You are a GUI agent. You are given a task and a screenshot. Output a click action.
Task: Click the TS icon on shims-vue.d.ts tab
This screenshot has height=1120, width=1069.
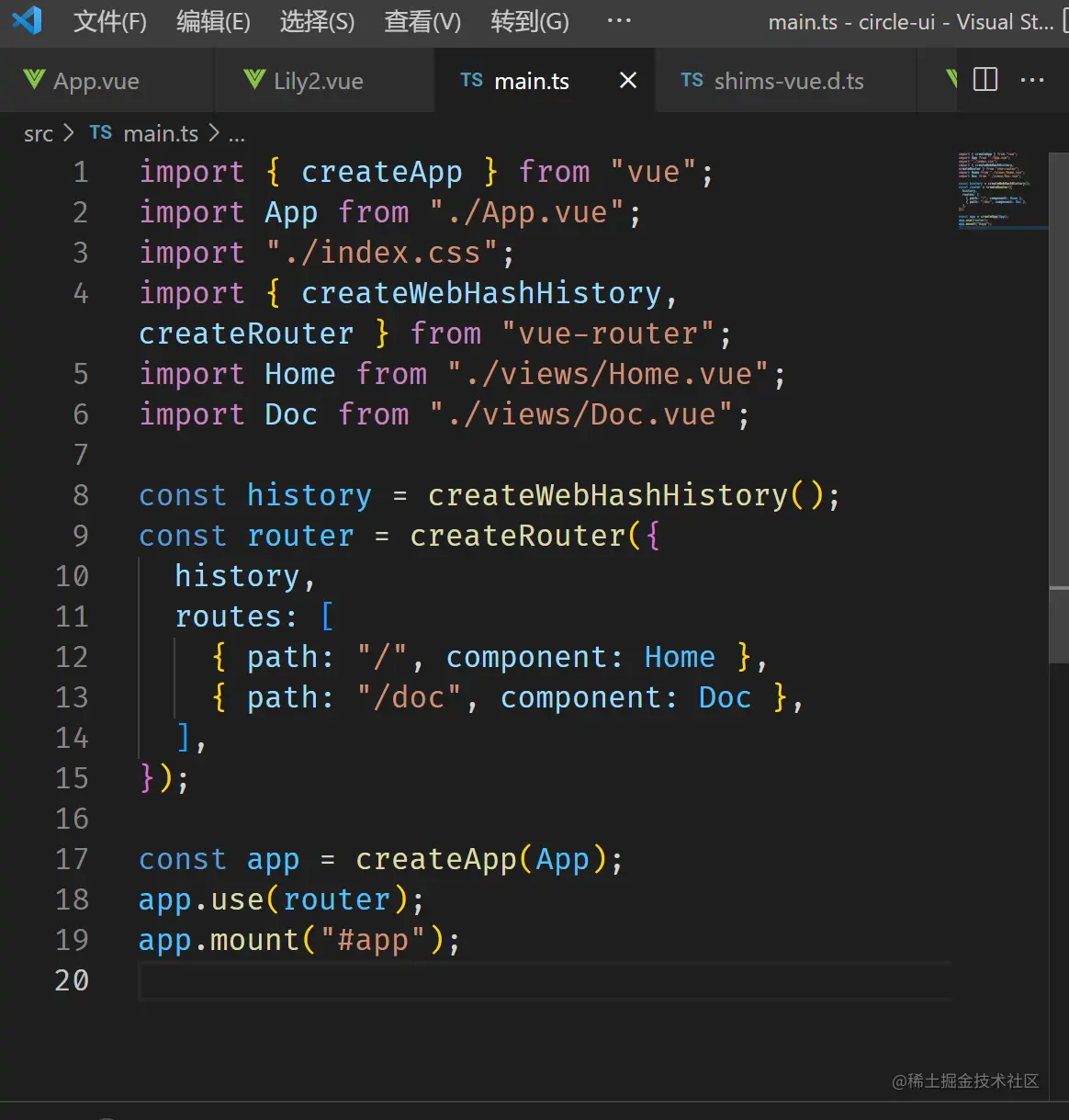[x=692, y=80]
